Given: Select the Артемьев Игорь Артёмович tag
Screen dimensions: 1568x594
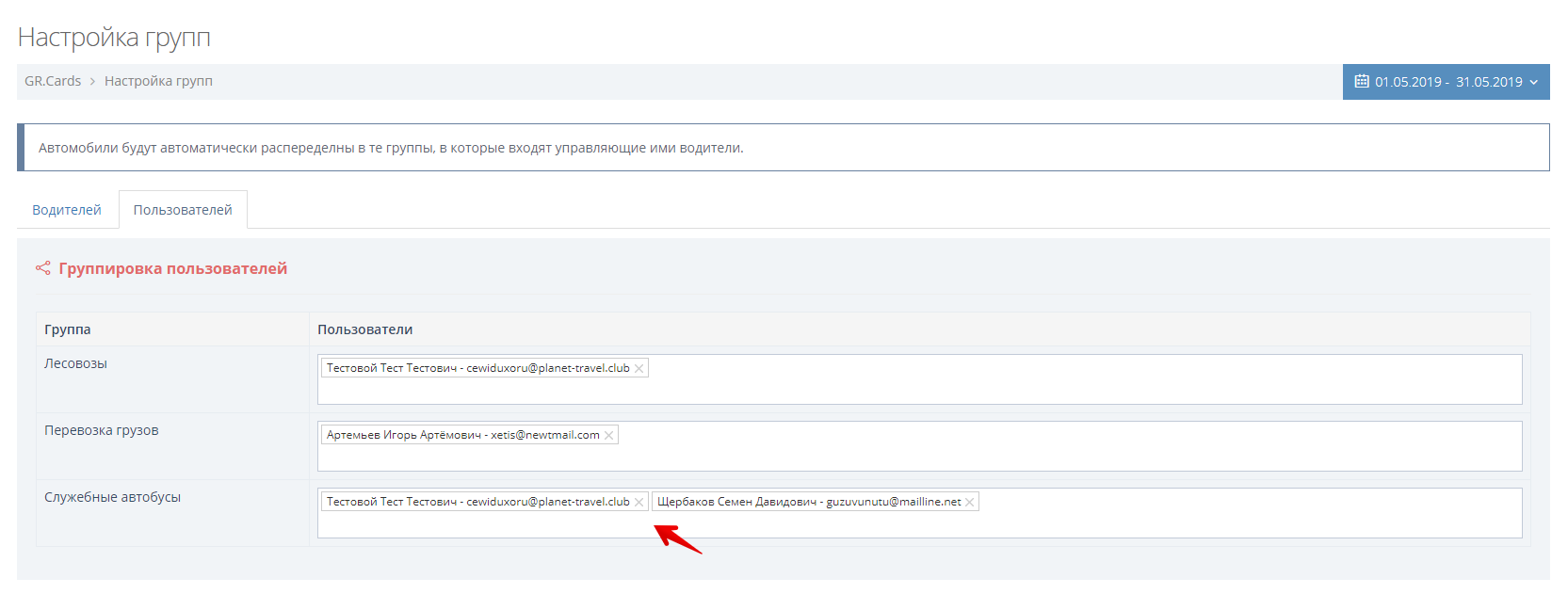Looking at the screenshot, I should coord(462,435).
